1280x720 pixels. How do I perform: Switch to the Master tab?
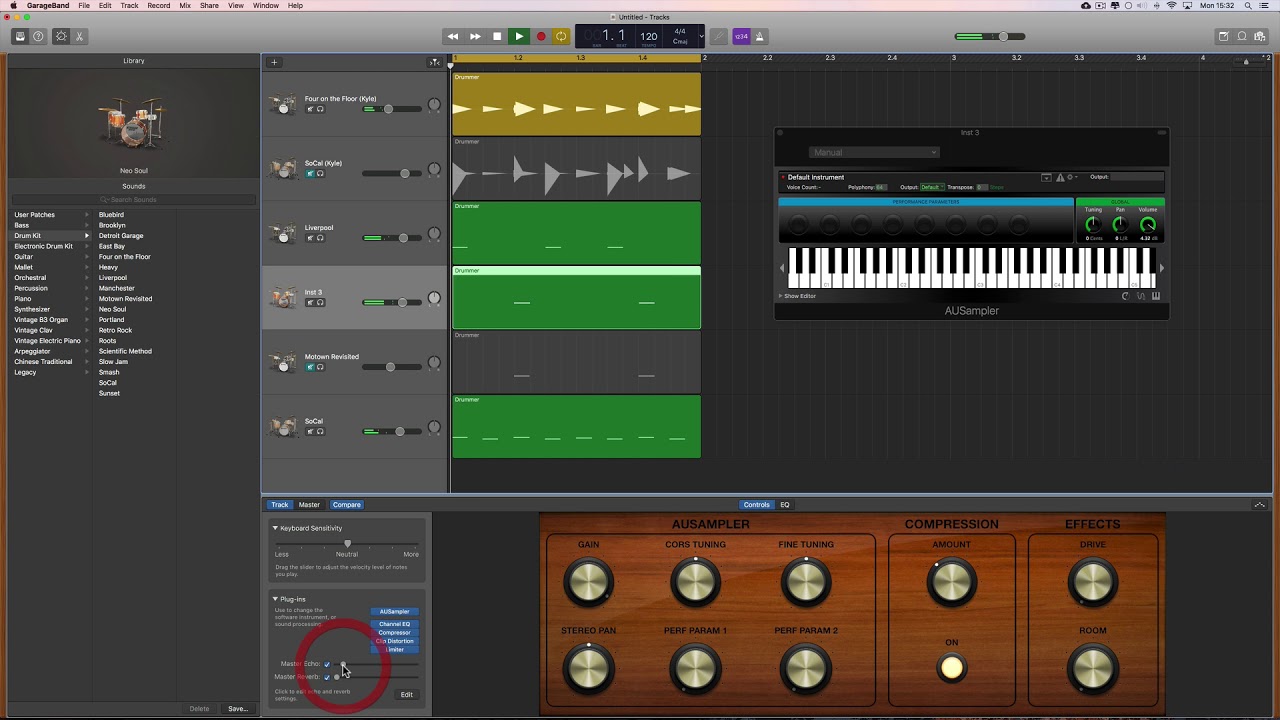(309, 505)
